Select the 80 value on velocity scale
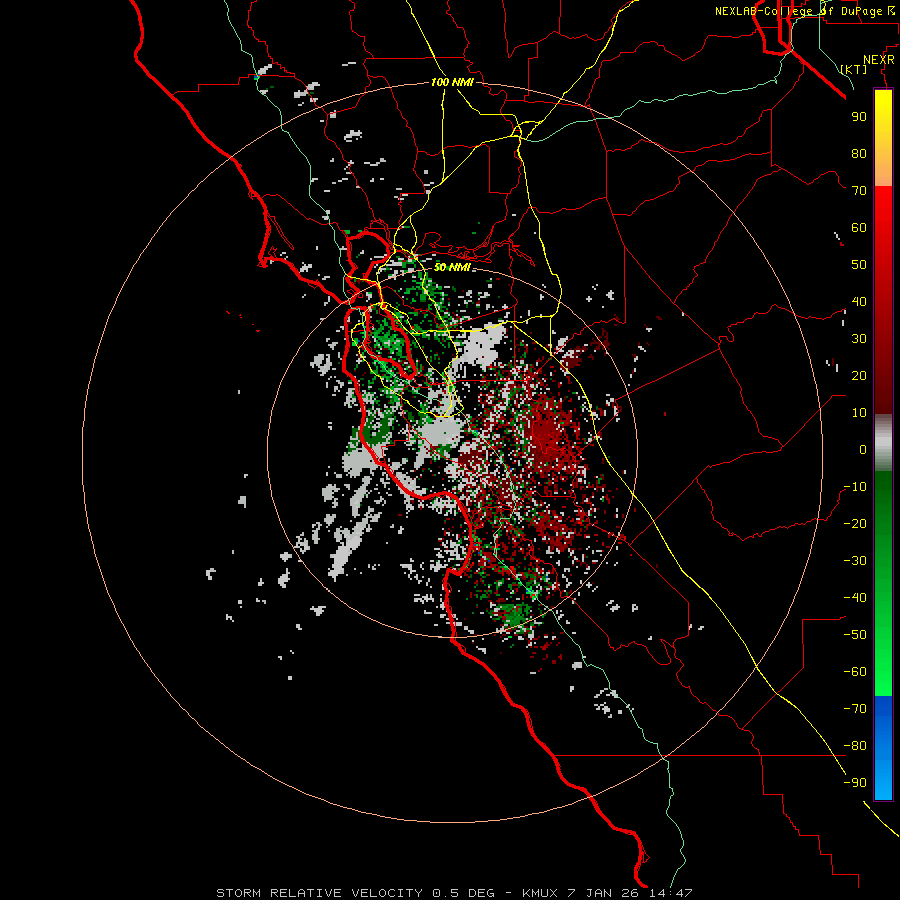This screenshot has height=900, width=900. pyautogui.click(x=859, y=153)
